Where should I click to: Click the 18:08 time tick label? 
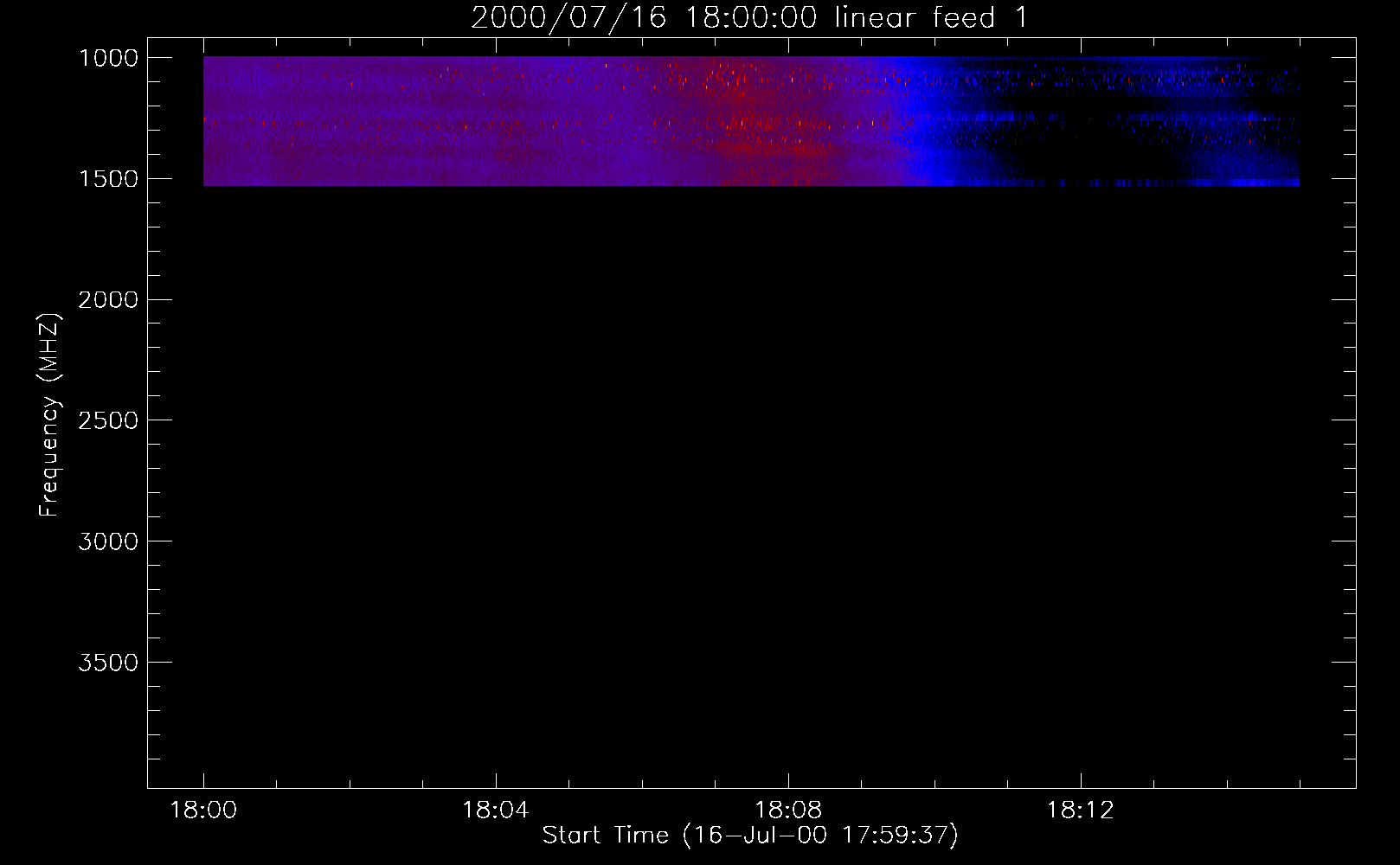pyautogui.click(x=788, y=811)
